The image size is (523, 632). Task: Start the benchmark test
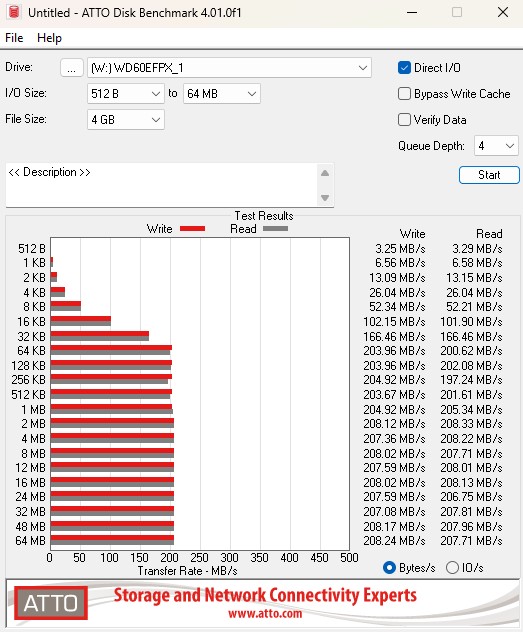[x=489, y=175]
